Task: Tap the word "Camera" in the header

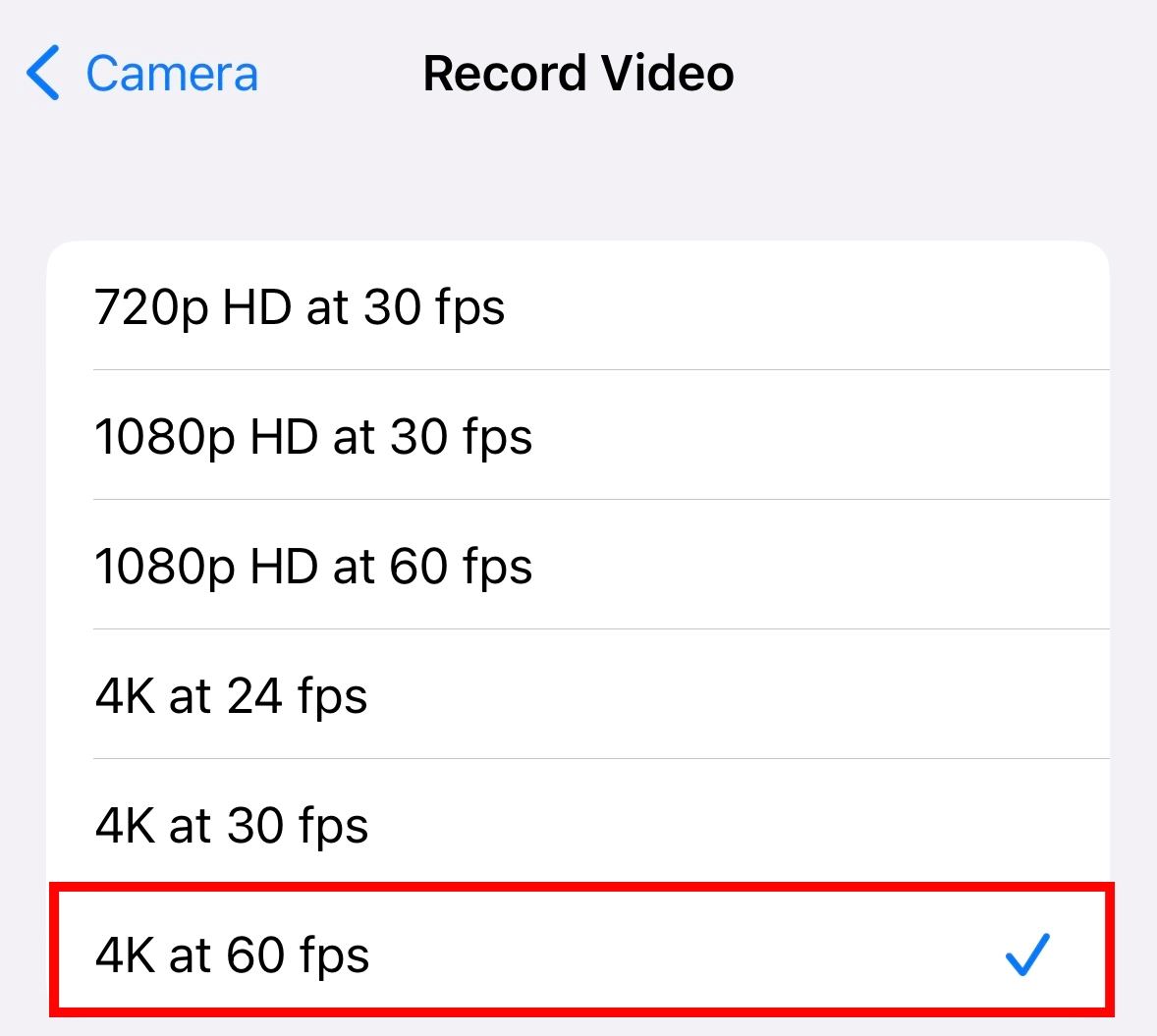Action: click(172, 74)
